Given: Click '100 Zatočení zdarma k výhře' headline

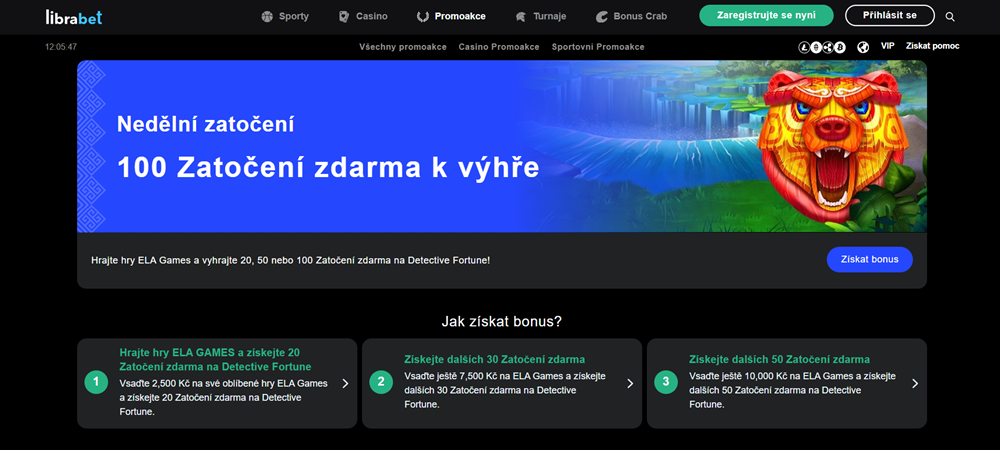Looking at the screenshot, I should 328,167.
